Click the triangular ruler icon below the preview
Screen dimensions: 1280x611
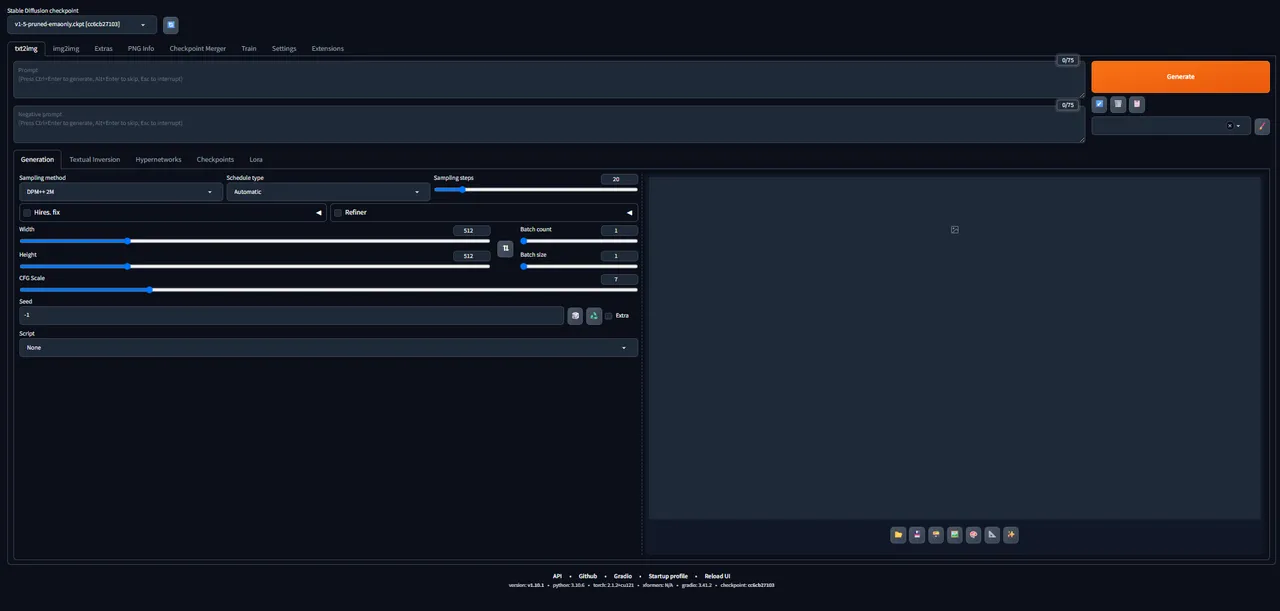pyautogui.click(x=993, y=535)
